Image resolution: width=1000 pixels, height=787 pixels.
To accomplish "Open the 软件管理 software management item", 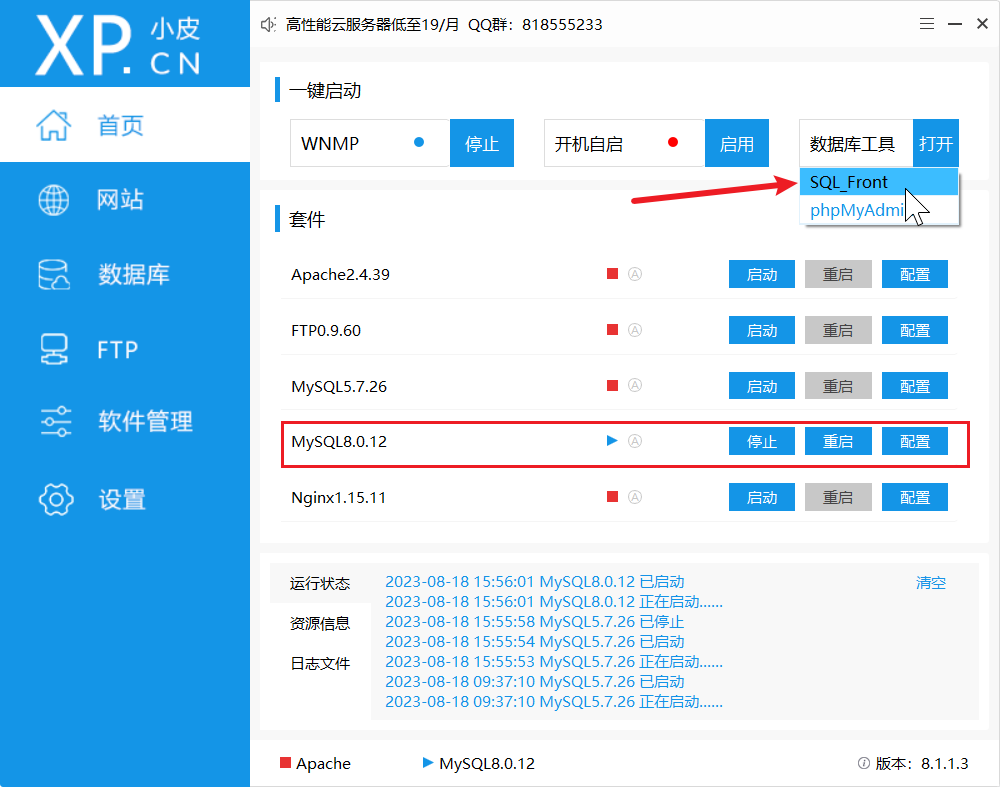I will [x=125, y=422].
